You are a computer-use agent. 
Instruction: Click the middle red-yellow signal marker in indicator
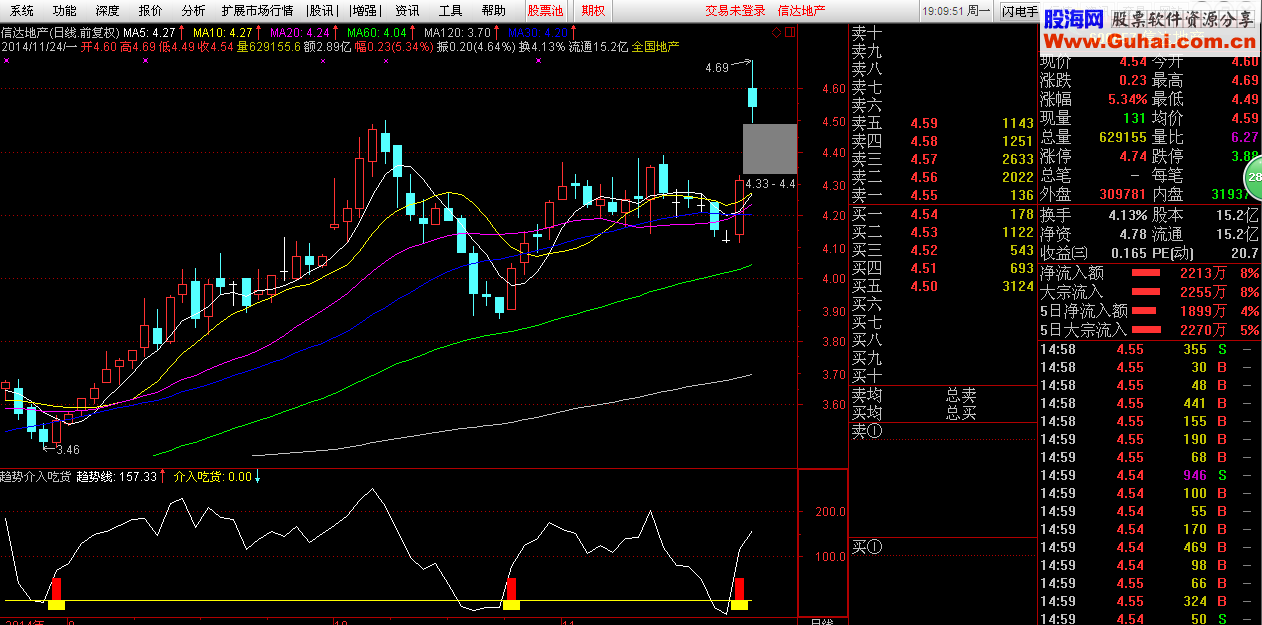click(x=511, y=593)
